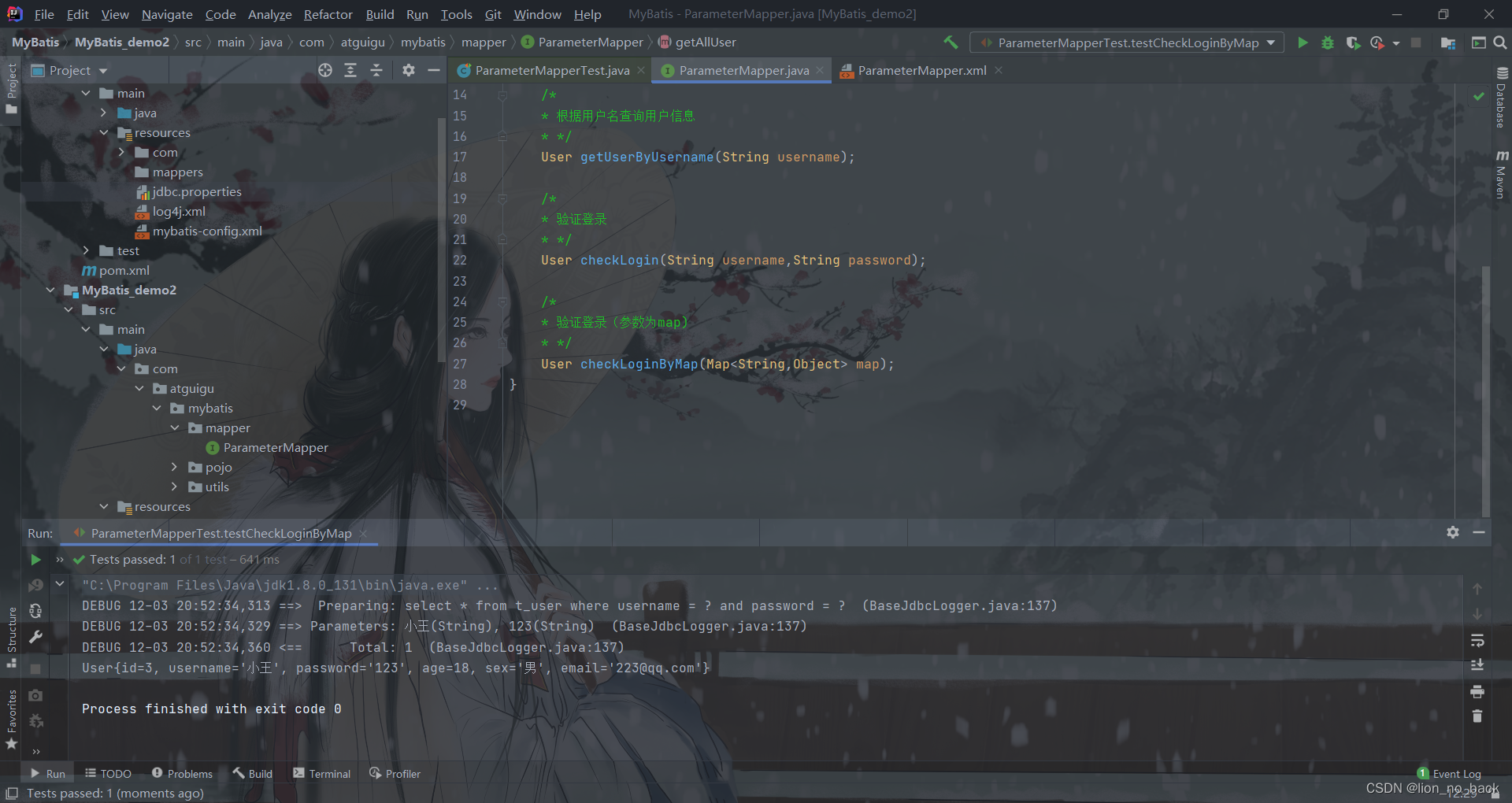Open the Git menu
This screenshot has width=1512, height=803.
(x=493, y=14)
